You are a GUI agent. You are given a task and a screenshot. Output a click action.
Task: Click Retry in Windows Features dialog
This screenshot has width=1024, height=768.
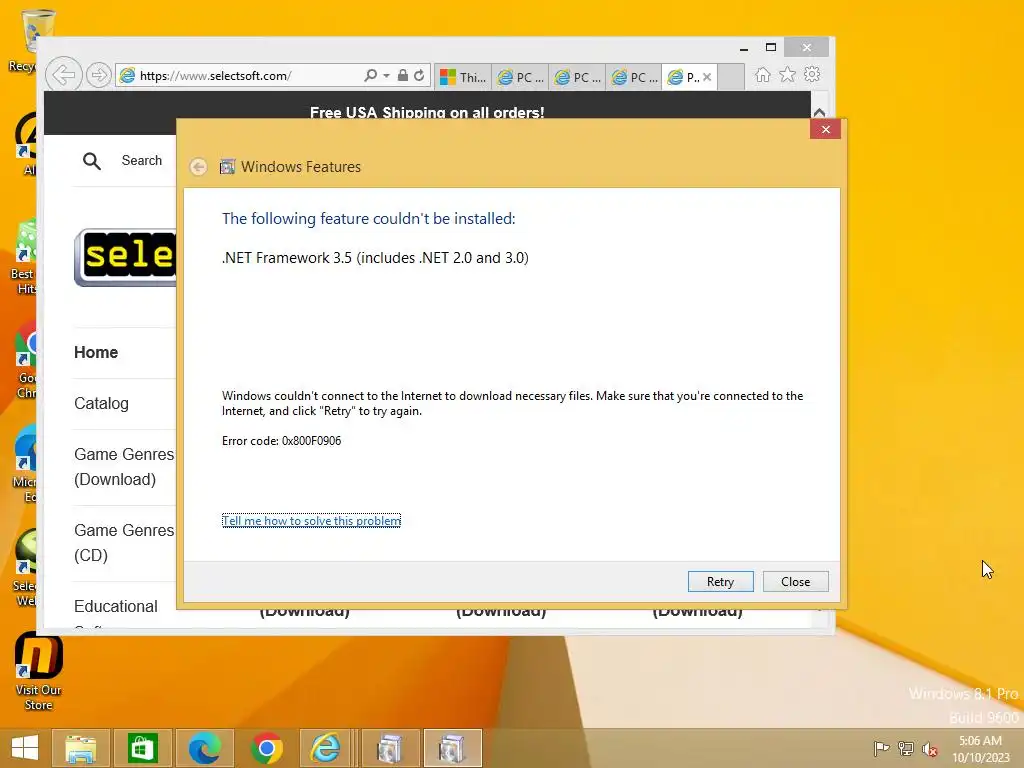coord(720,581)
